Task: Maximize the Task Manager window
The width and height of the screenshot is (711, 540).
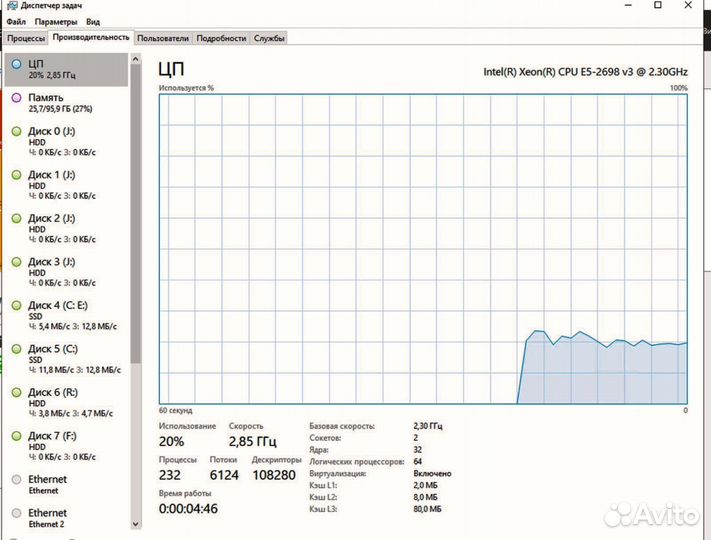Action: 658,6
